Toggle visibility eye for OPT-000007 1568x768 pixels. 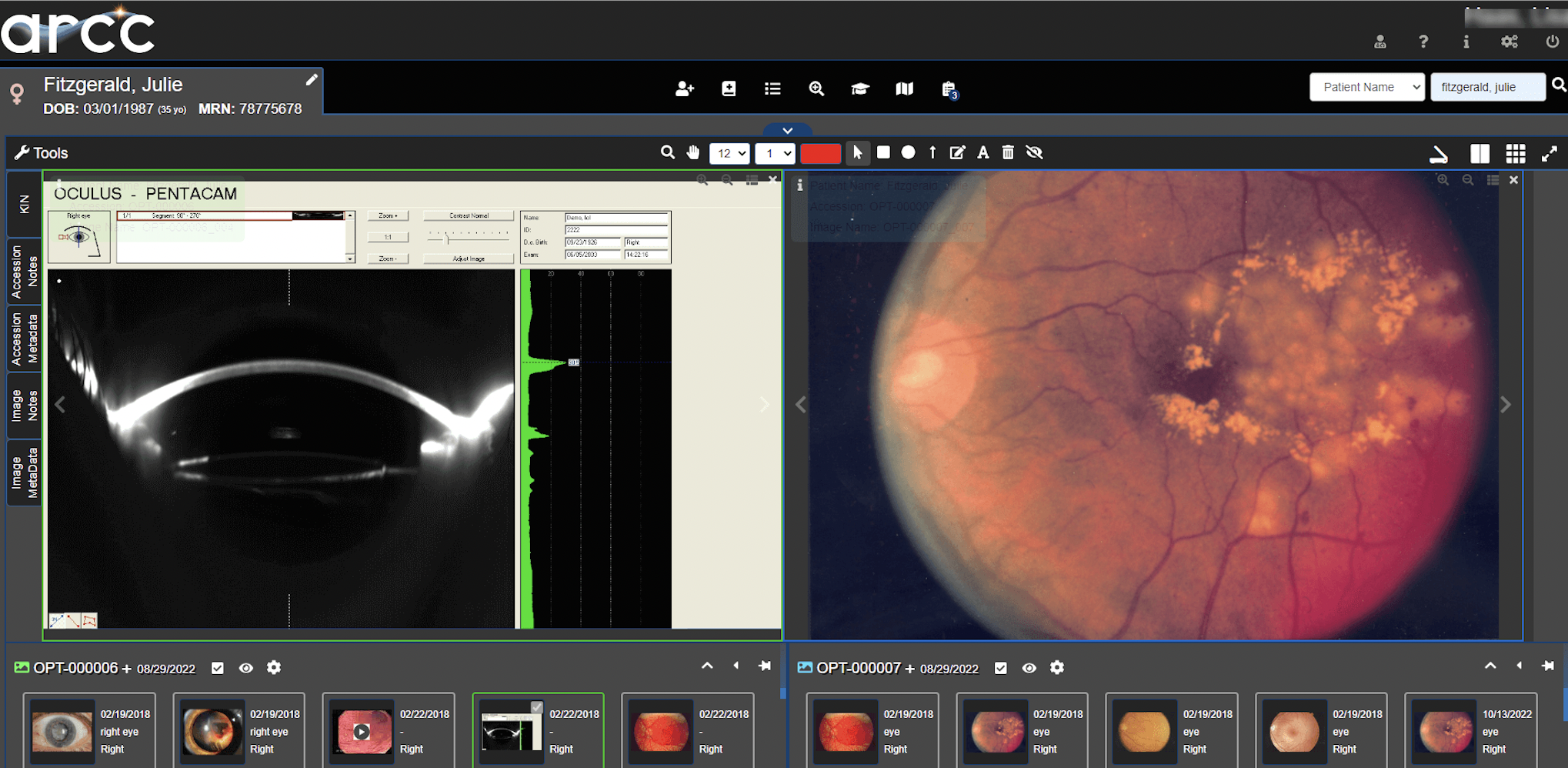click(x=1029, y=668)
